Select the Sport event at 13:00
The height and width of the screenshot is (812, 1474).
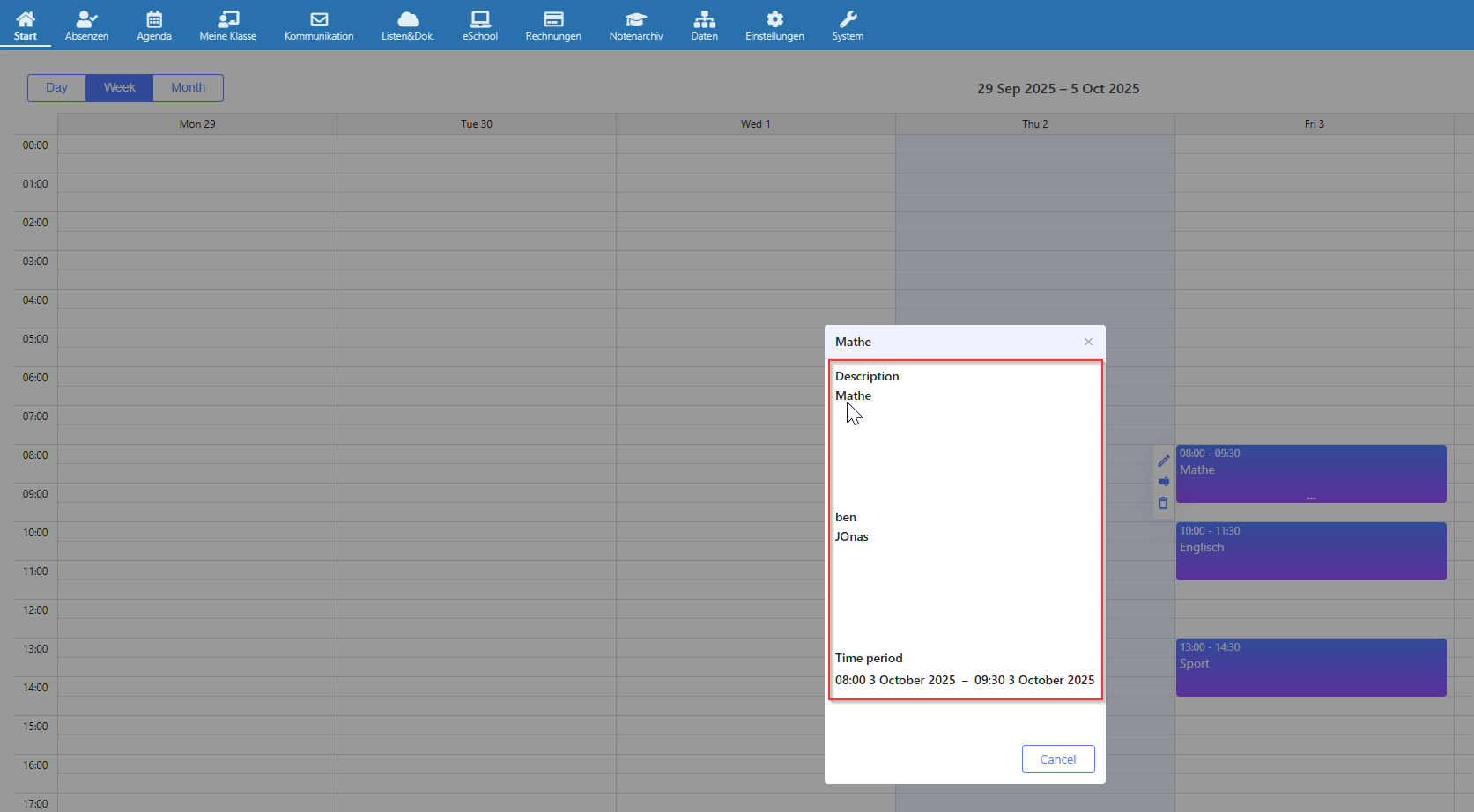[x=1310, y=668]
